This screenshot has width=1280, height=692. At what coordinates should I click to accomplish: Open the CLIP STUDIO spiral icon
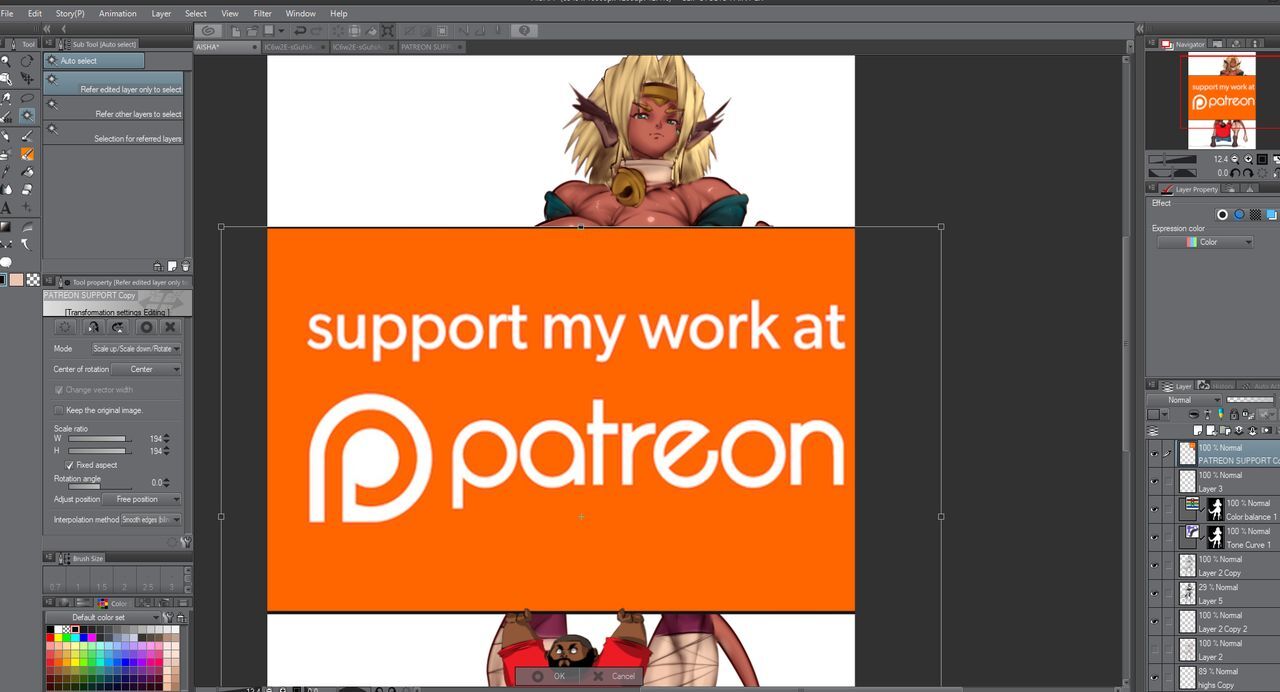pyautogui.click(x=208, y=31)
